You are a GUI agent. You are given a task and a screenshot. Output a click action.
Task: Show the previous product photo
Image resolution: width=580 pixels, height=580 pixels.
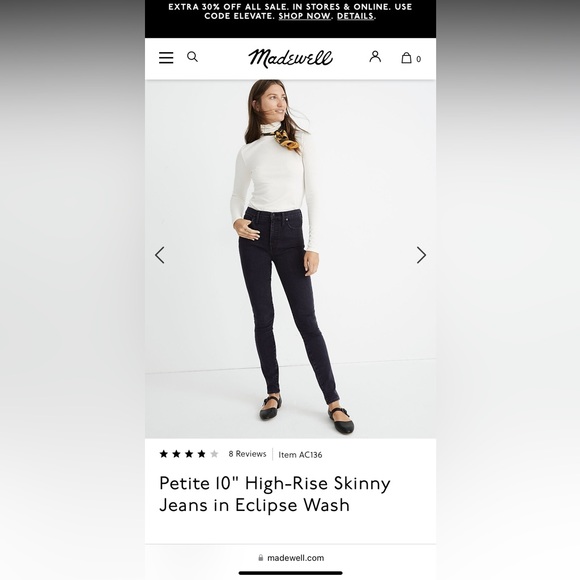point(160,255)
